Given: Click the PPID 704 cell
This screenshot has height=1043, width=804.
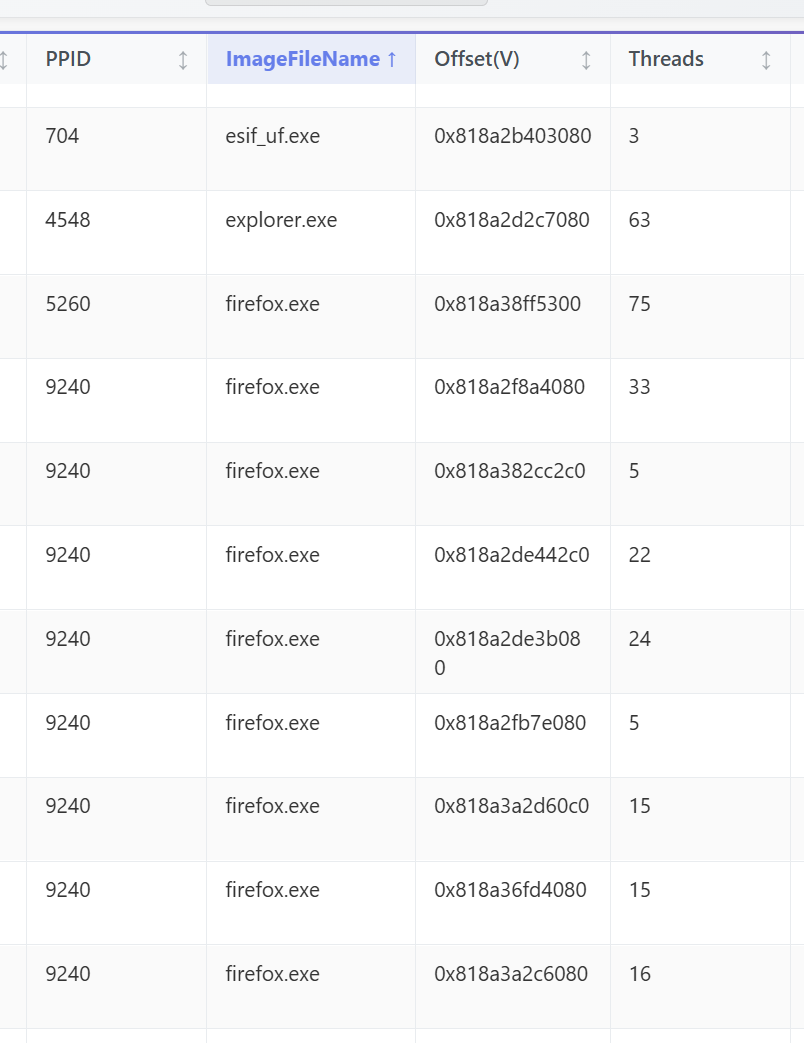Looking at the screenshot, I should tap(116, 149).
